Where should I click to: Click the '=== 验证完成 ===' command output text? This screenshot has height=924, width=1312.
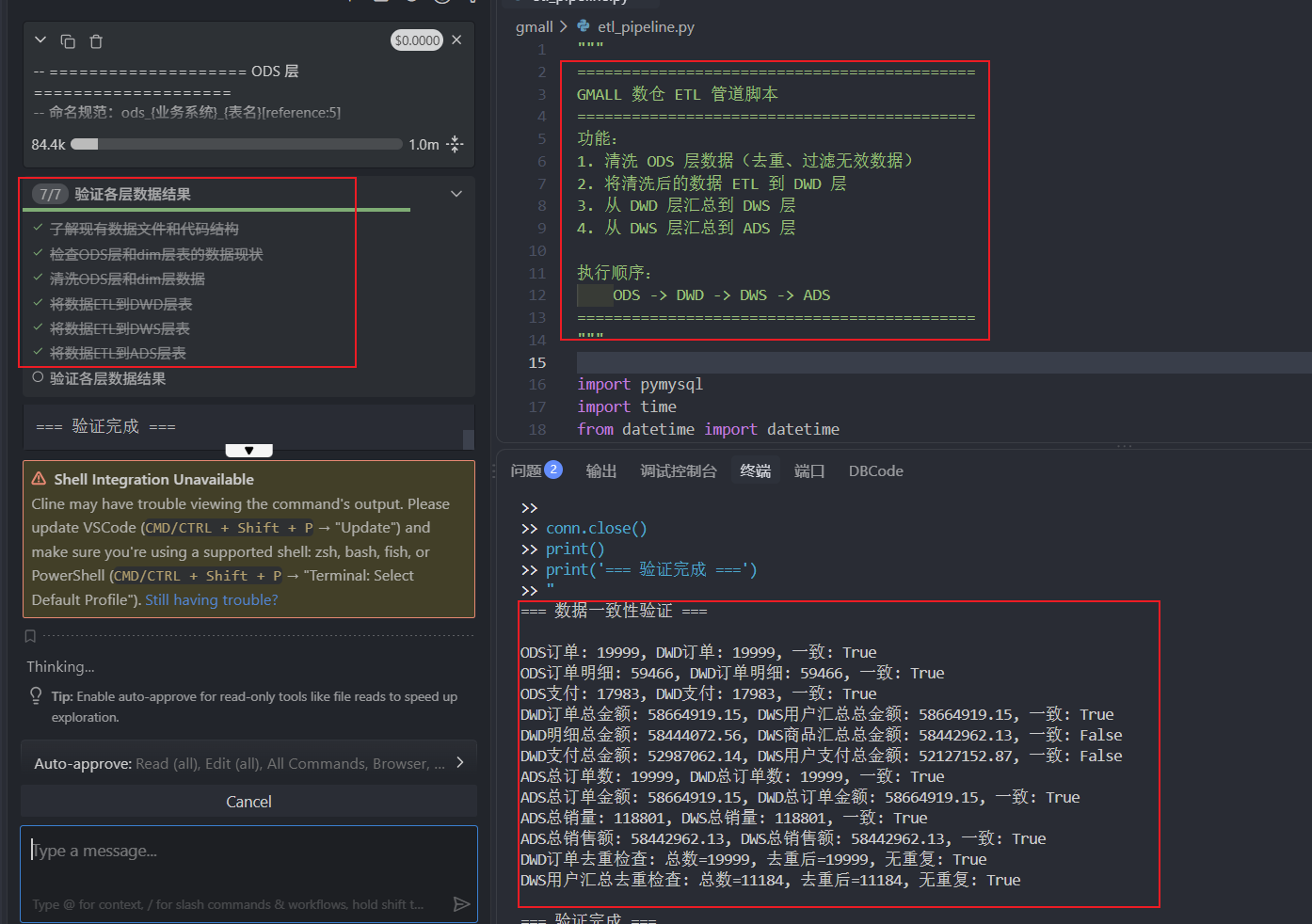click(105, 426)
